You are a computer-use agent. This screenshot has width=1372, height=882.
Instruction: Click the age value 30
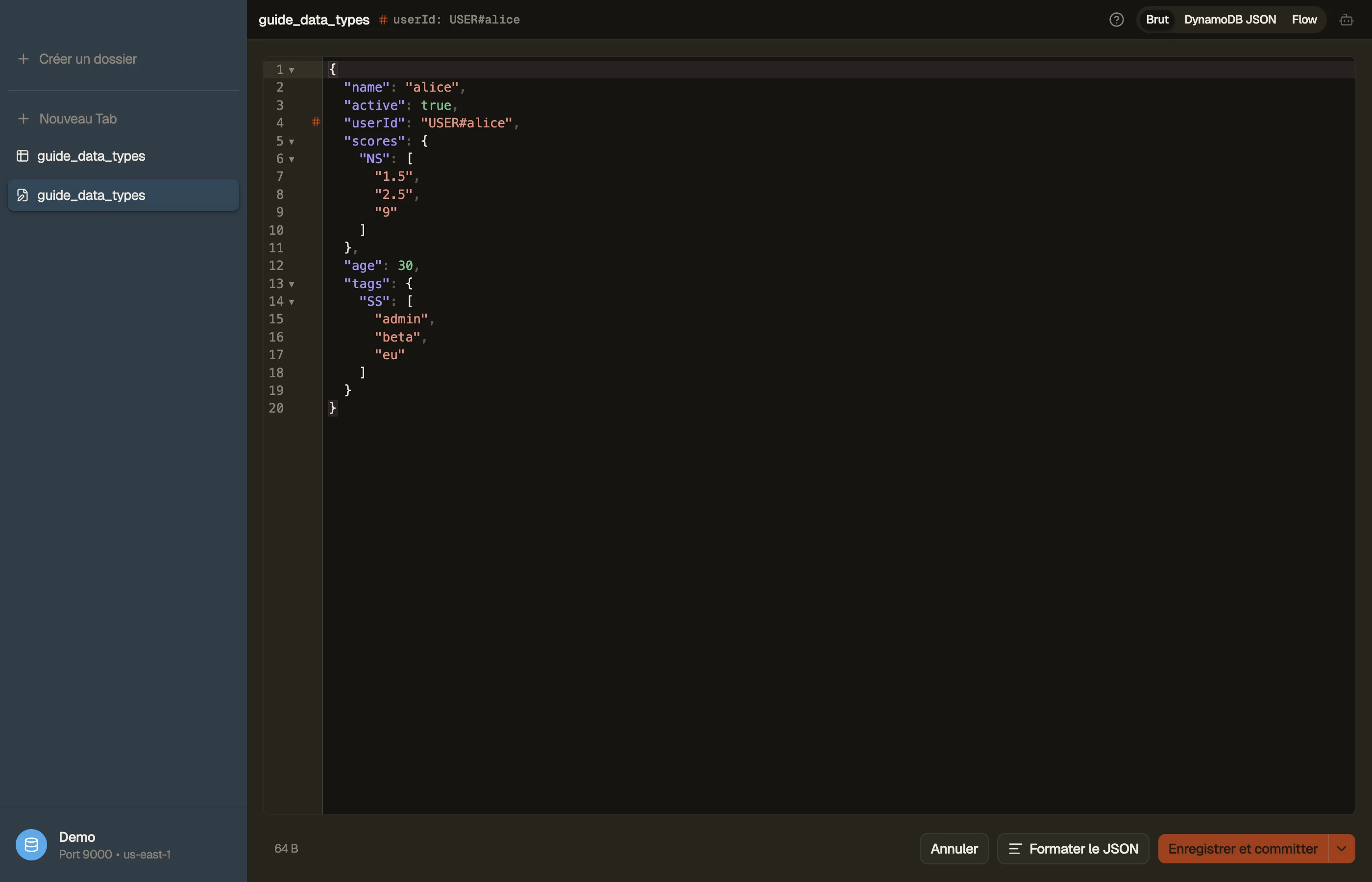point(405,266)
